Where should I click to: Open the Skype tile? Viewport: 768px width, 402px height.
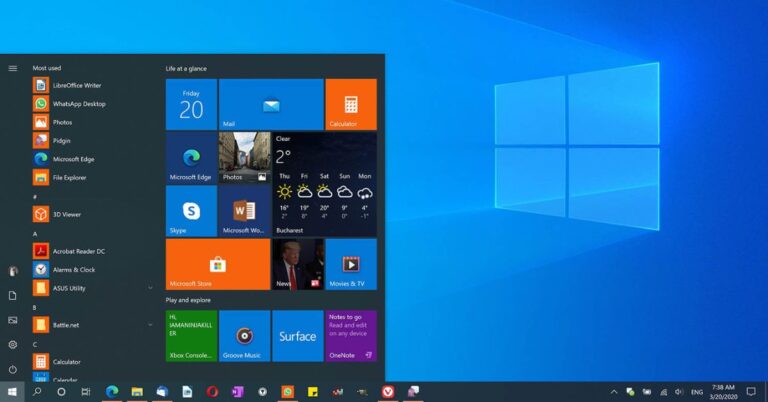[x=191, y=211]
